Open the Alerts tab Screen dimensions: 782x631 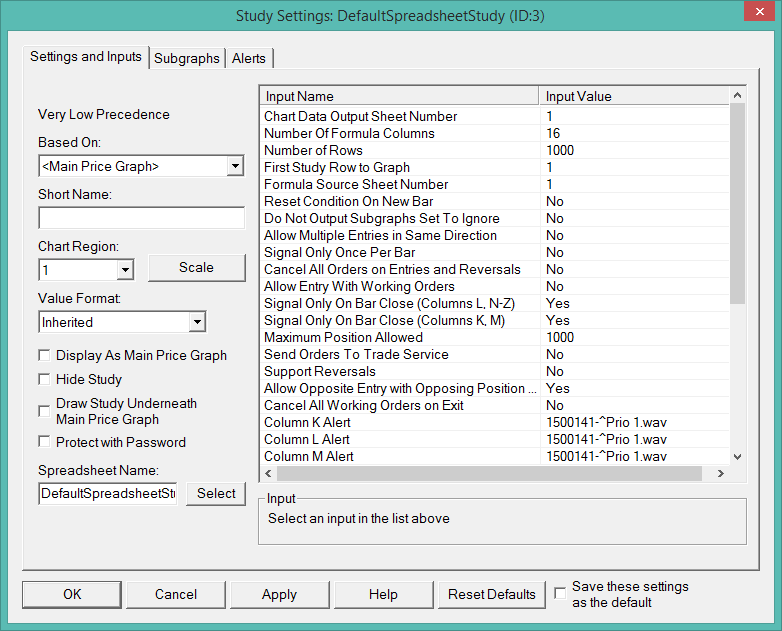click(249, 59)
